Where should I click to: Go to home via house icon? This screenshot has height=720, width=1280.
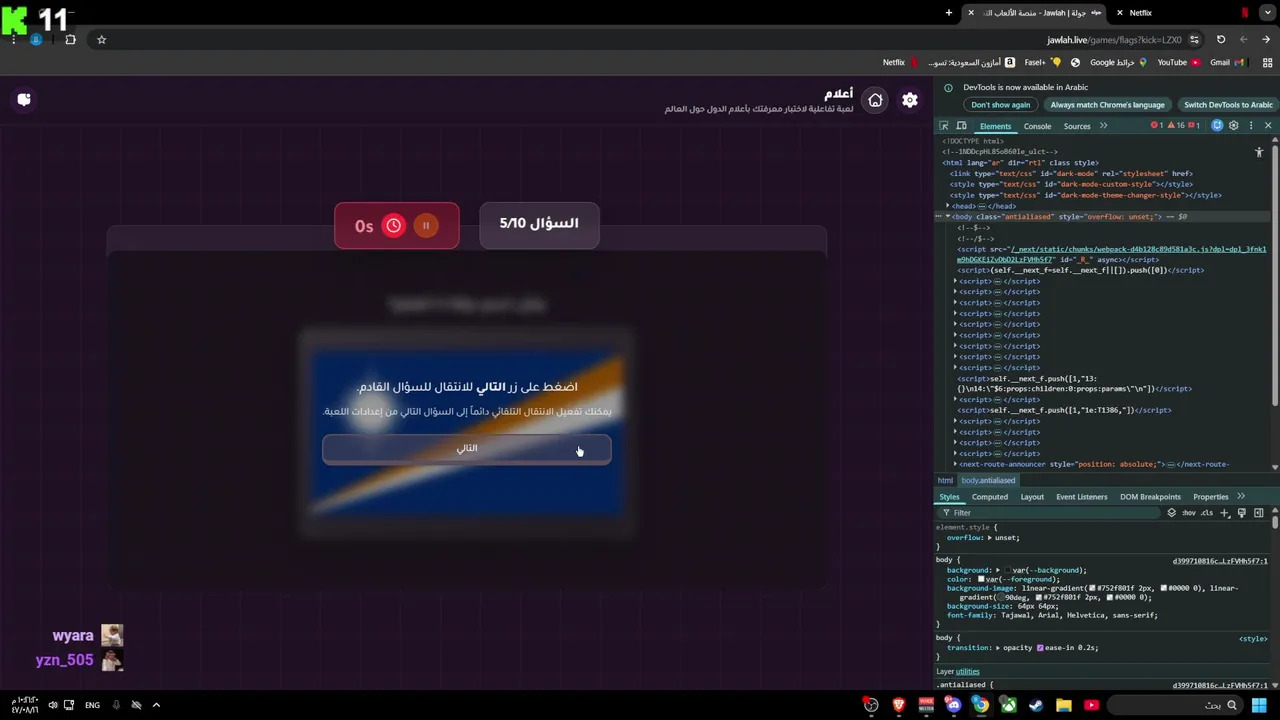click(x=876, y=100)
